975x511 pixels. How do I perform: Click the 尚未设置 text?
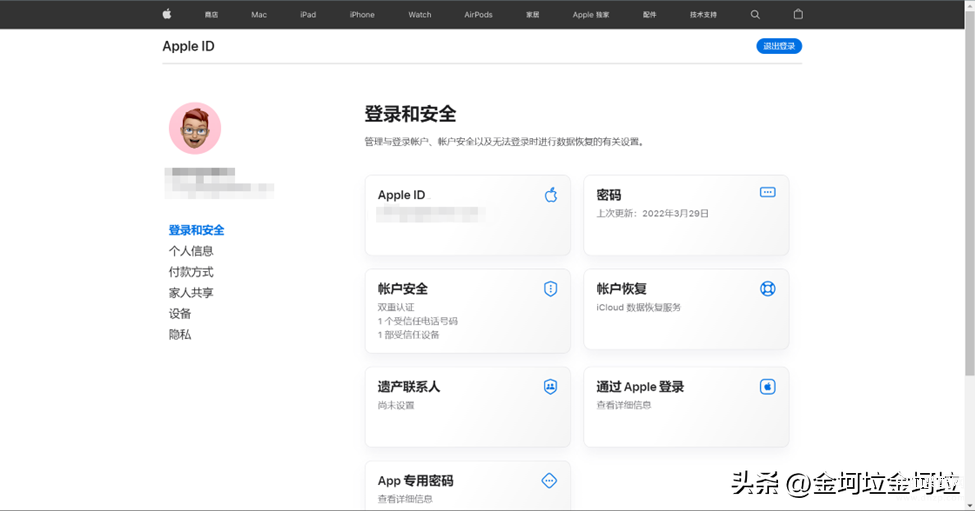(x=395, y=405)
